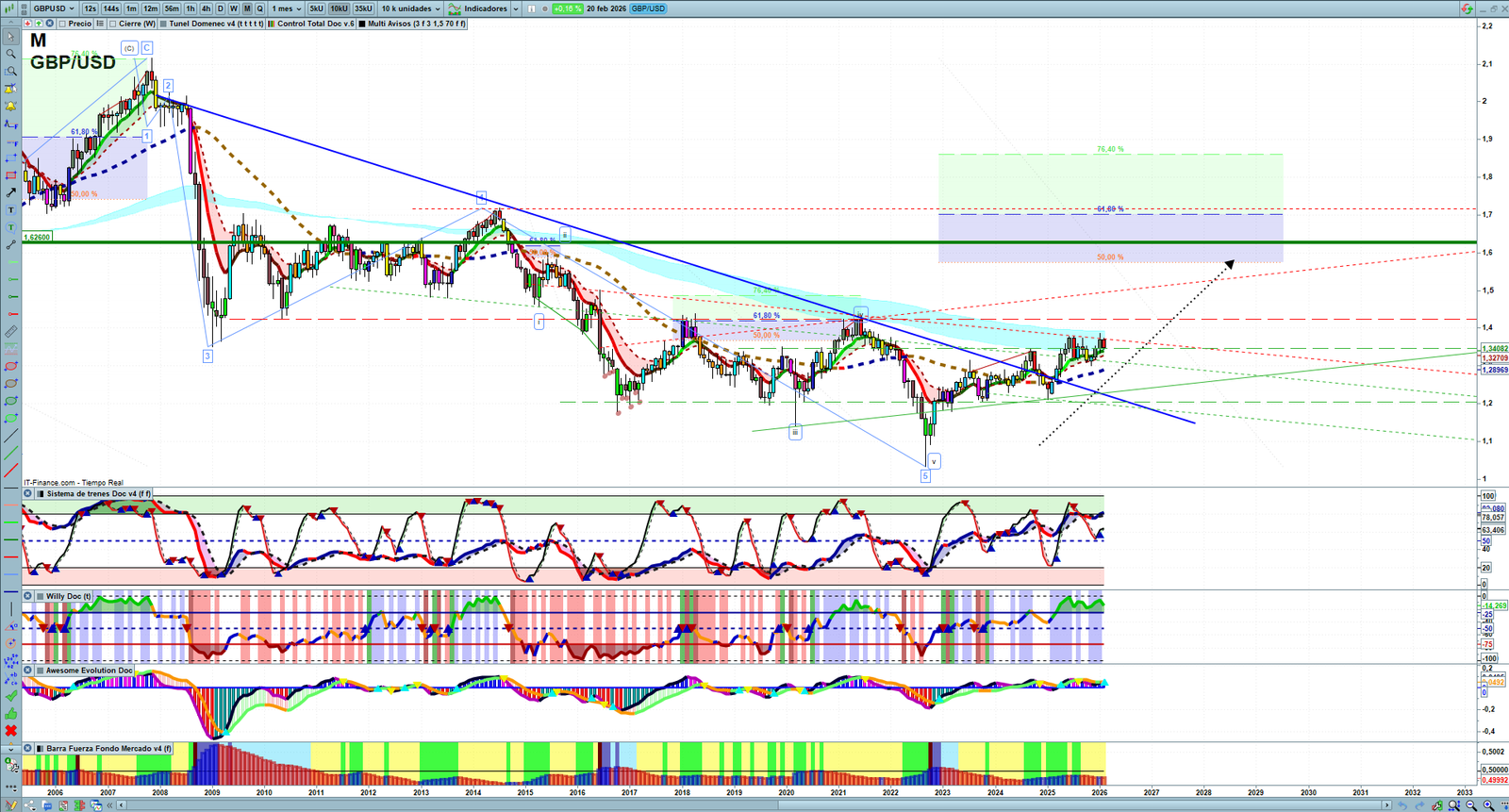Screen dimensions: 1509x812
Task: Click the 35kU units button
Action: [x=363, y=8]
